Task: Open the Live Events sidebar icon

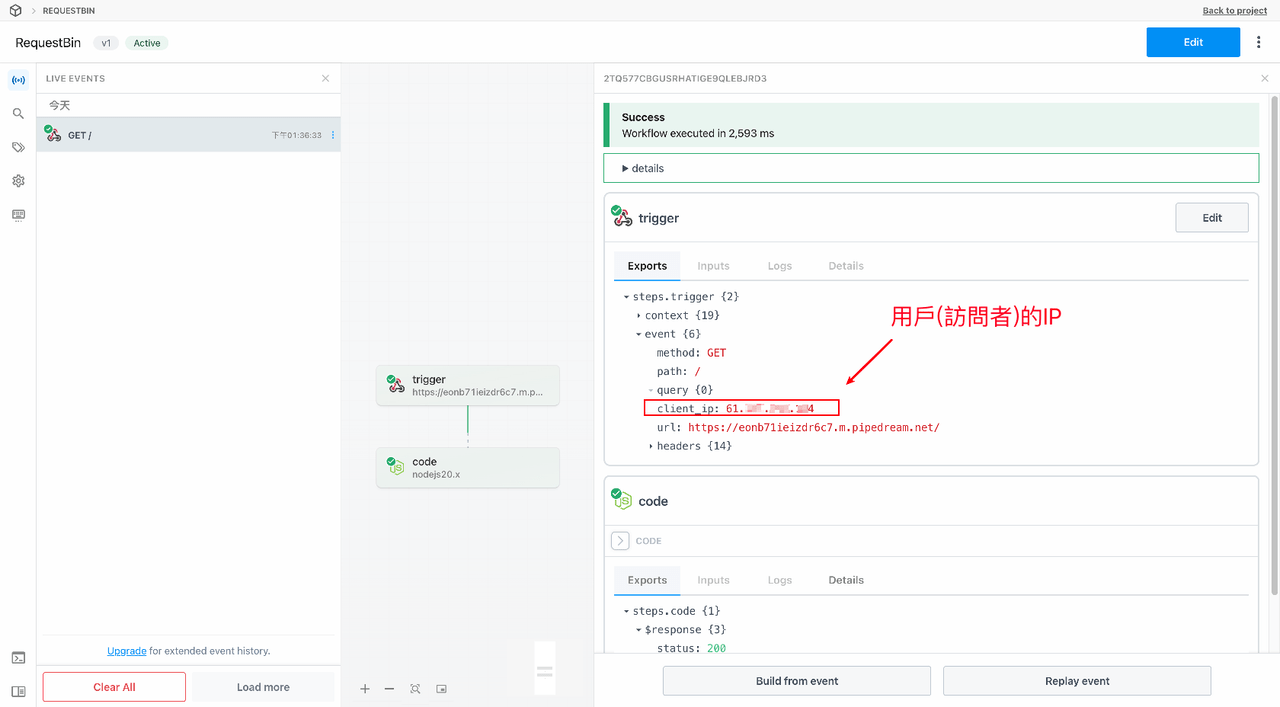Action: point(18,79)
